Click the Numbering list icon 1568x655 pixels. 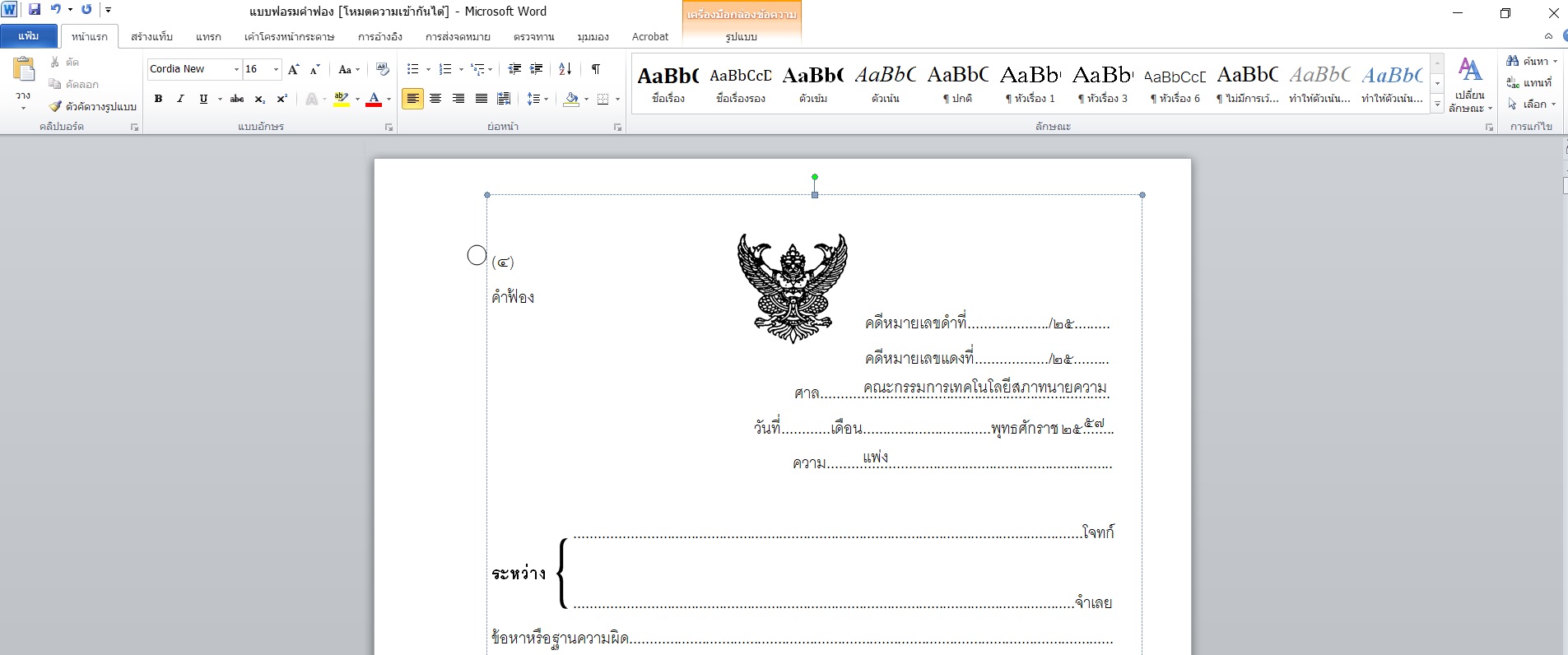(x=445, y=69)
